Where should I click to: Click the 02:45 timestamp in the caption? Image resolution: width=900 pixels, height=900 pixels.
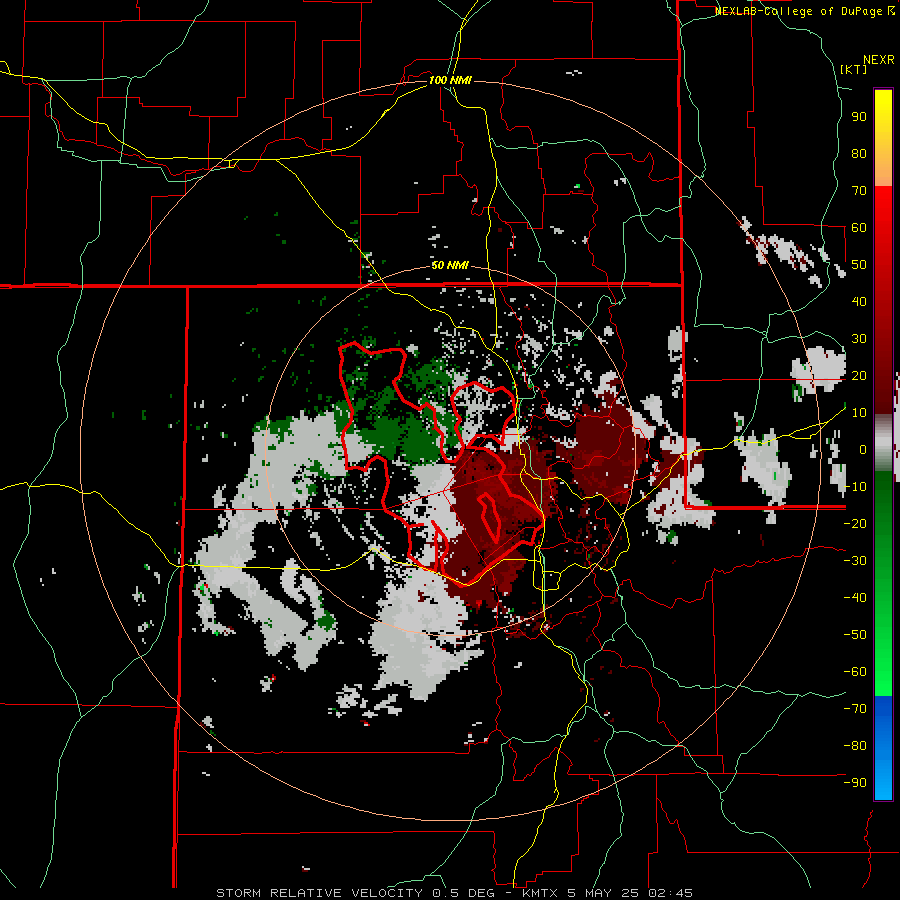[x=670, y=893]
